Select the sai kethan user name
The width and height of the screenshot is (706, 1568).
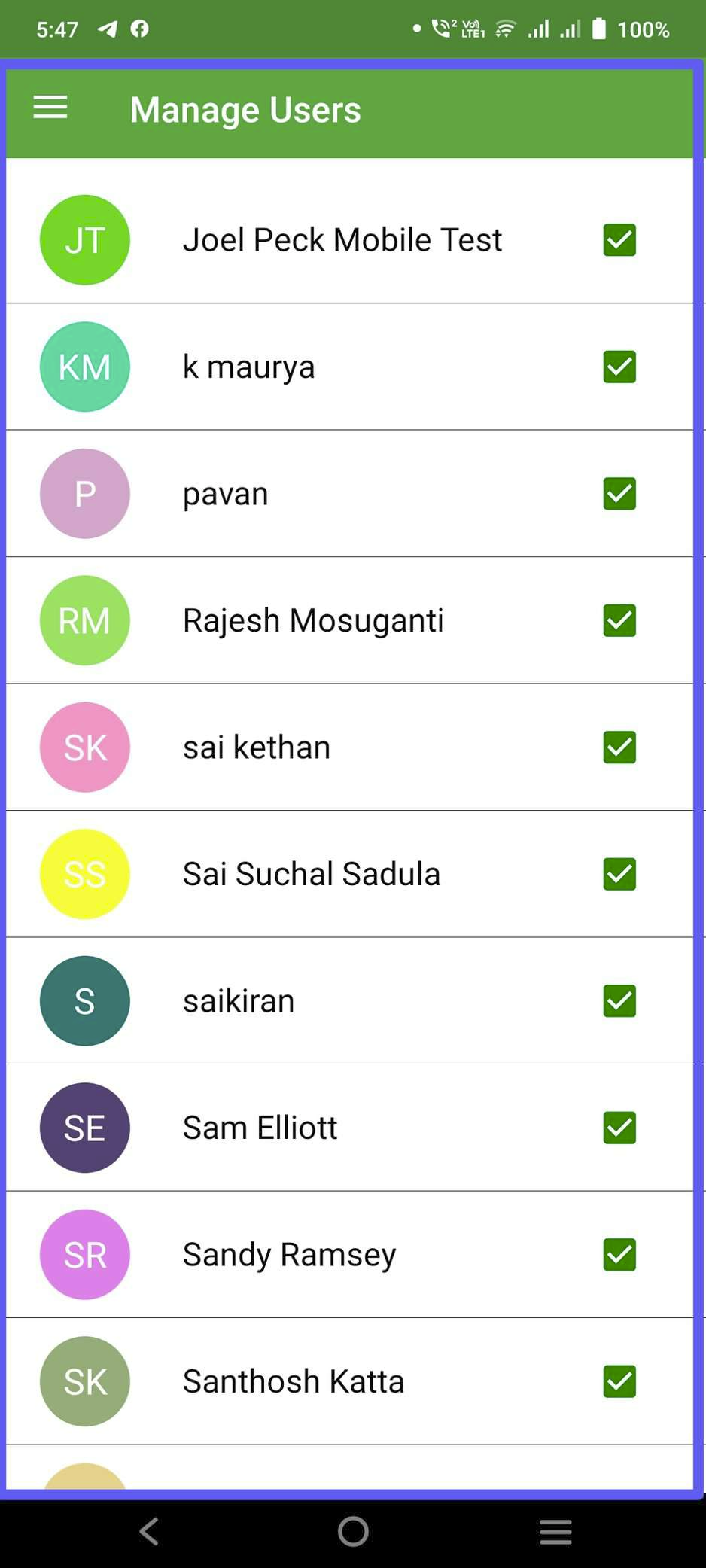pos(257,747)
